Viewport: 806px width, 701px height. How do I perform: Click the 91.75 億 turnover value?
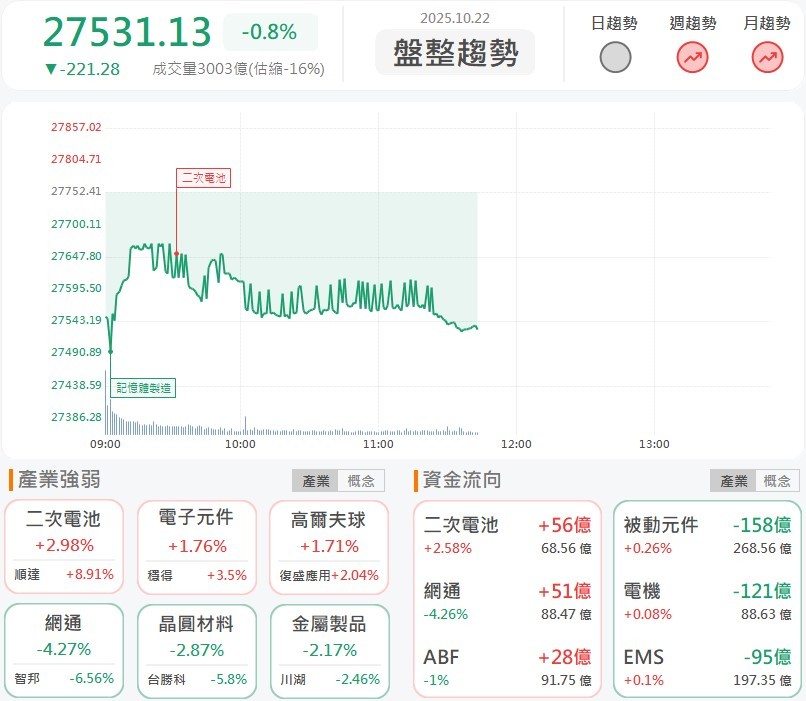tap(566, 680)
